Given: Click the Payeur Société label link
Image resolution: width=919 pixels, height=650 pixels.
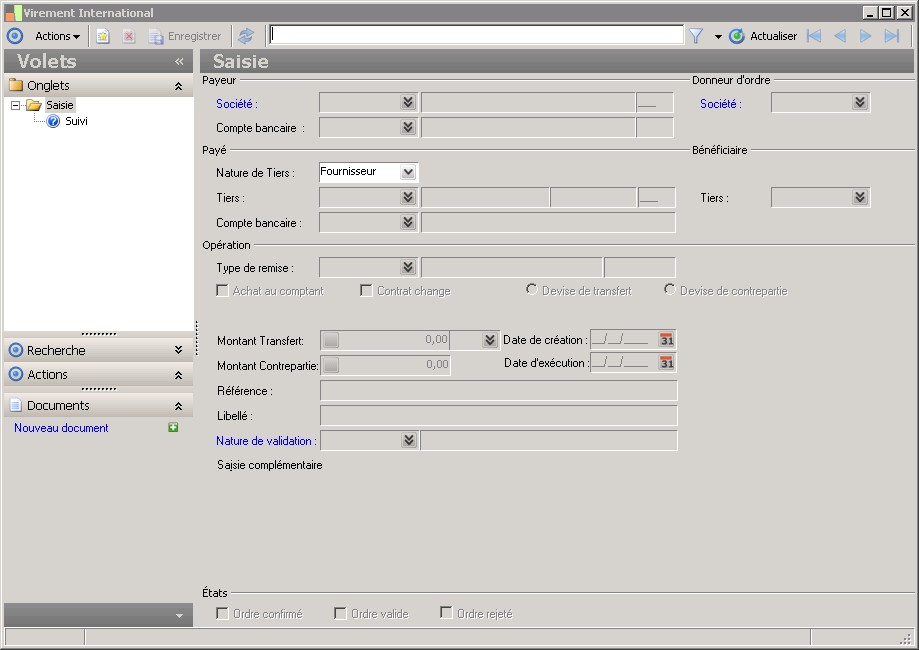Looking at the screenshot, I should [237, 104].
